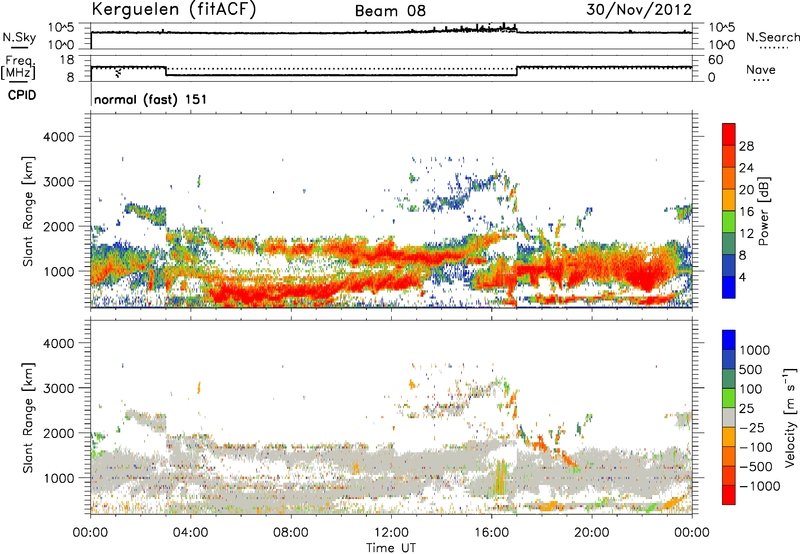
Task: Click the gray segment of the velocity colorbar
Action: click(729, 417)
